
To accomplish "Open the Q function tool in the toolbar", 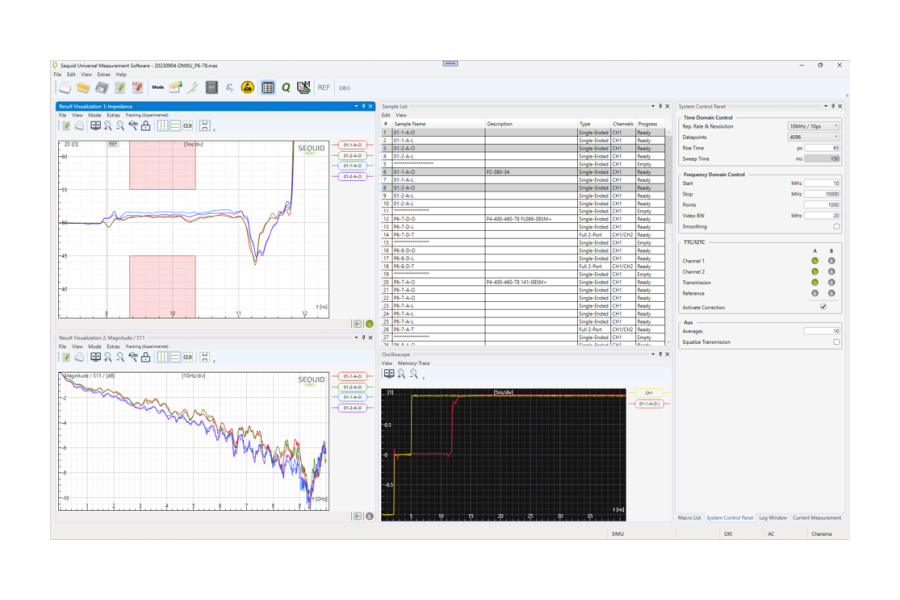I will click(286, 87).
